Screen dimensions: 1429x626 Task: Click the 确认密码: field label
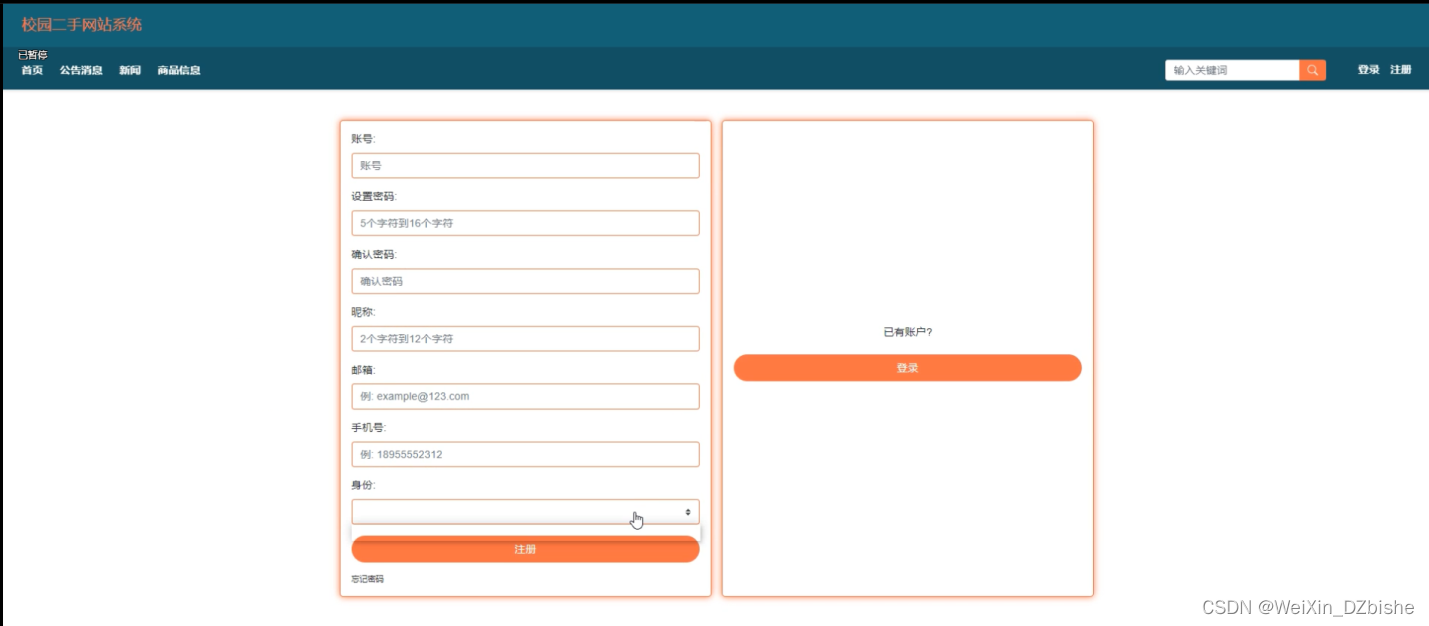pyautogui.click(x=374, y=254)
